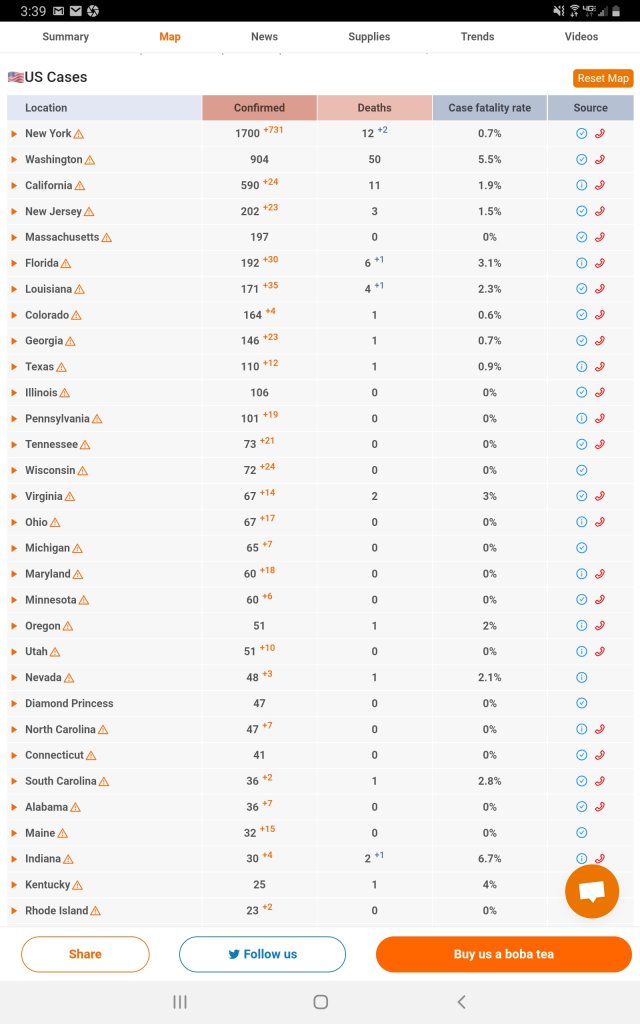
Task: Sort by the Confirmed column header
Action: [x=259, y=108]
